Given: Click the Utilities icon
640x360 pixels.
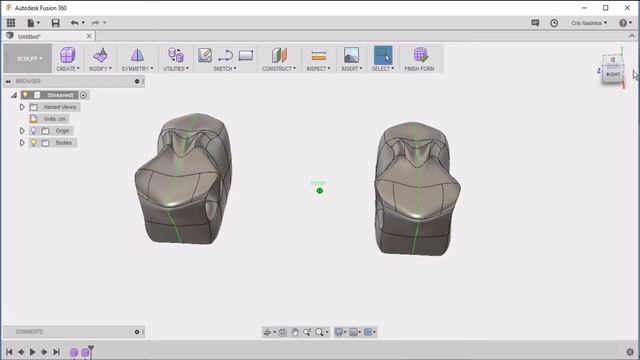Looking at the screenshot, I should (x=176, y=55).
